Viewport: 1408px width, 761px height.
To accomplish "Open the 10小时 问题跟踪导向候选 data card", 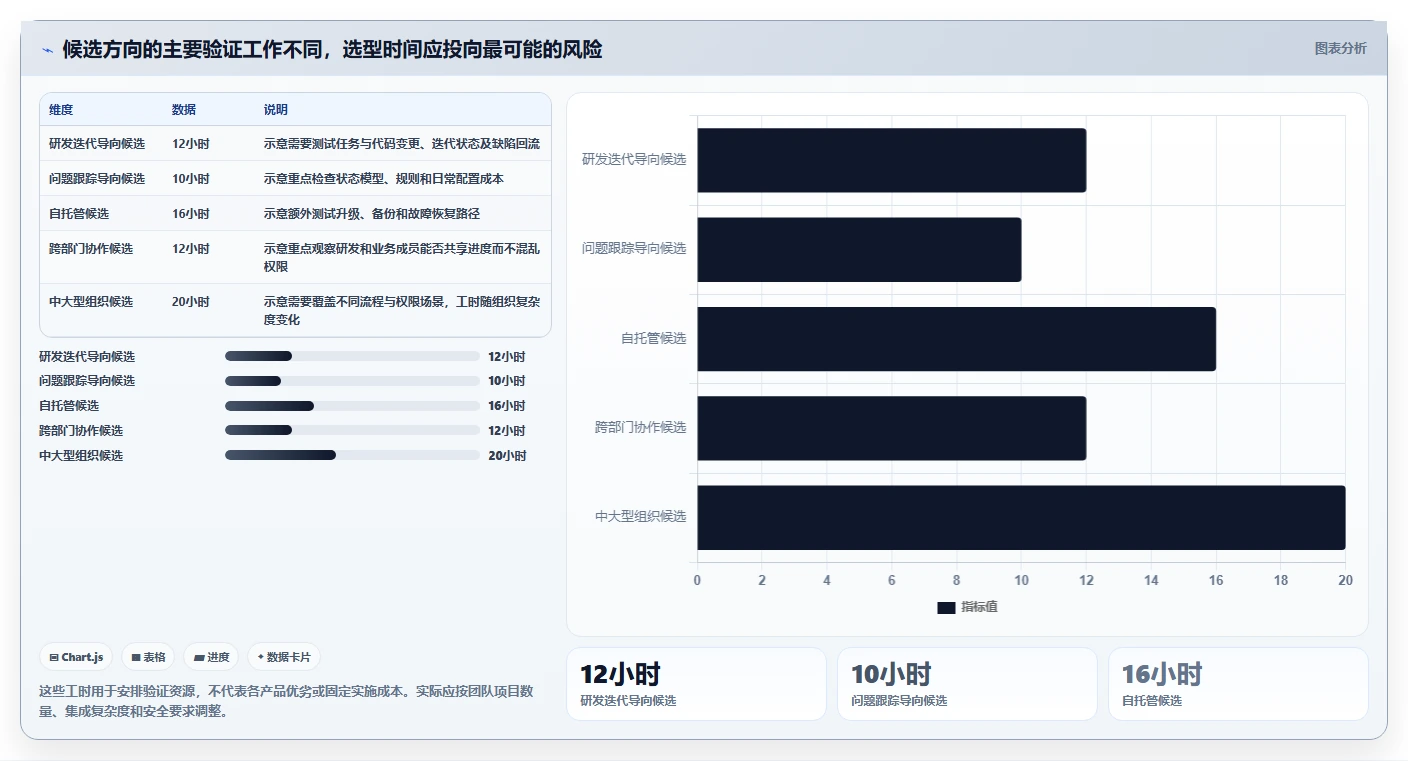I will [x=967, y=684].
